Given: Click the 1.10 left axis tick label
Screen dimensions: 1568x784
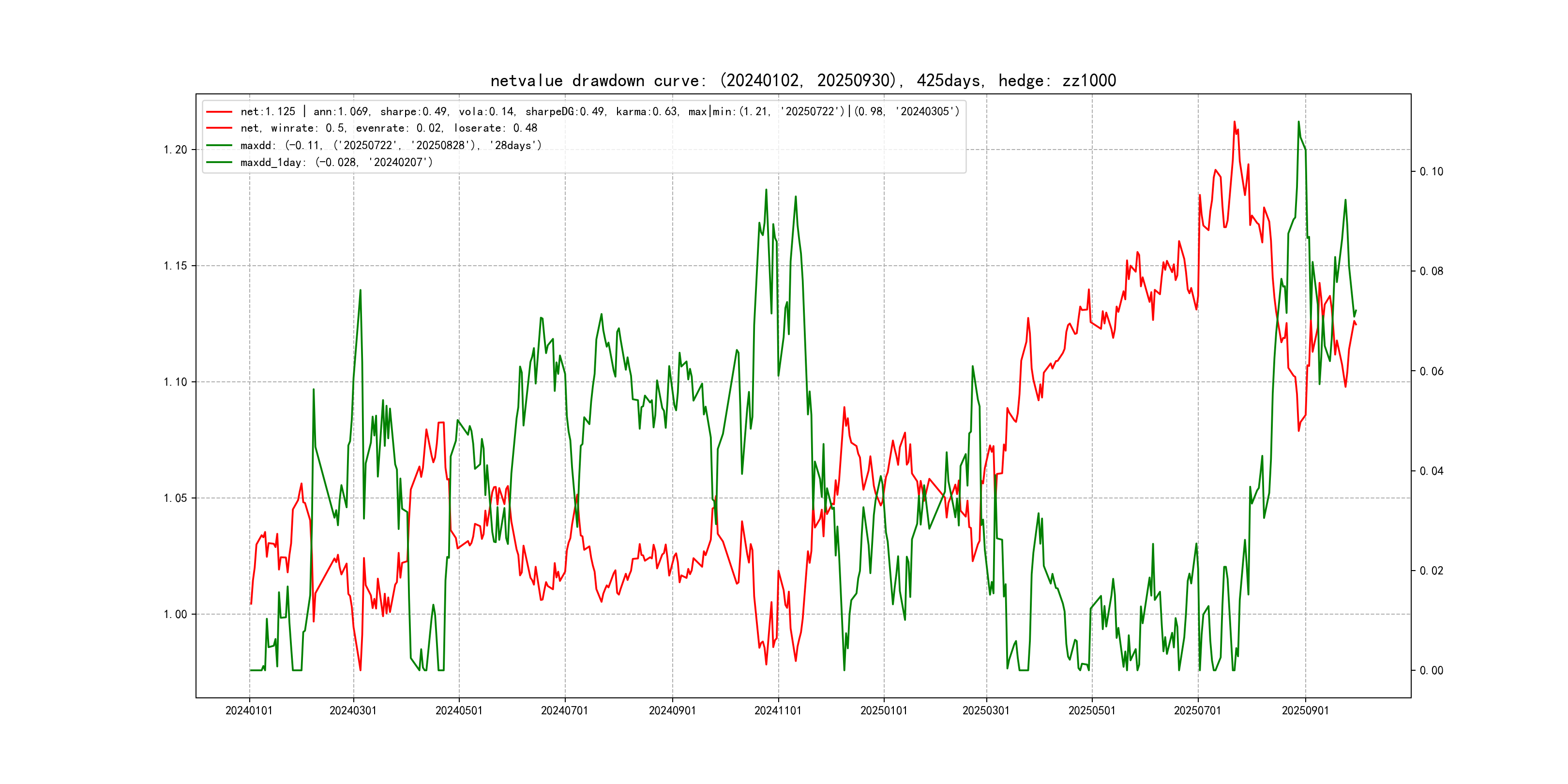Looking at the screenshot, I should click(175, 382).
